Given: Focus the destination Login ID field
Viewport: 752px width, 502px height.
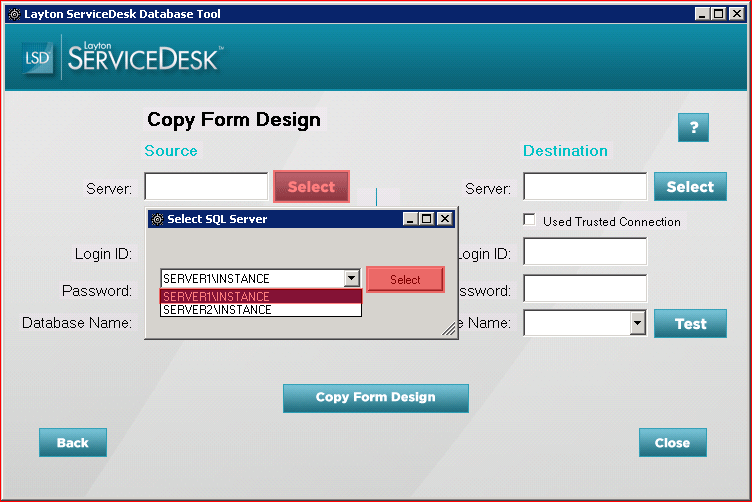Looking at the screenshot, I should [x=585, y=252].
